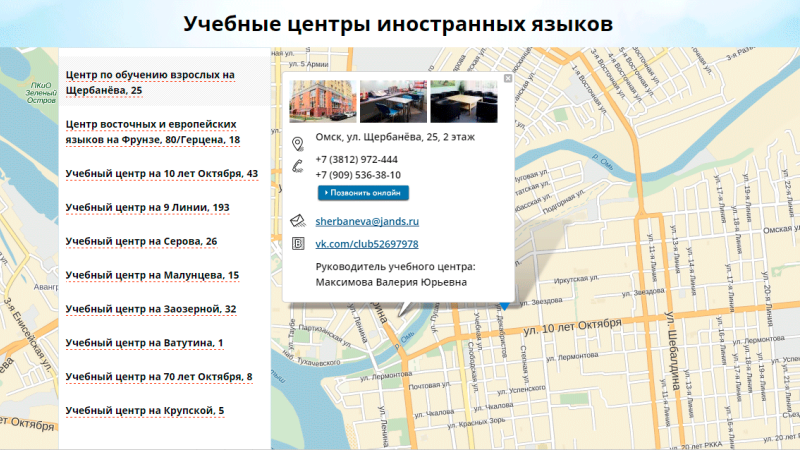Screen dimensions: 800x450
Task: Click the phone handset icon
Action: point(297,166)
